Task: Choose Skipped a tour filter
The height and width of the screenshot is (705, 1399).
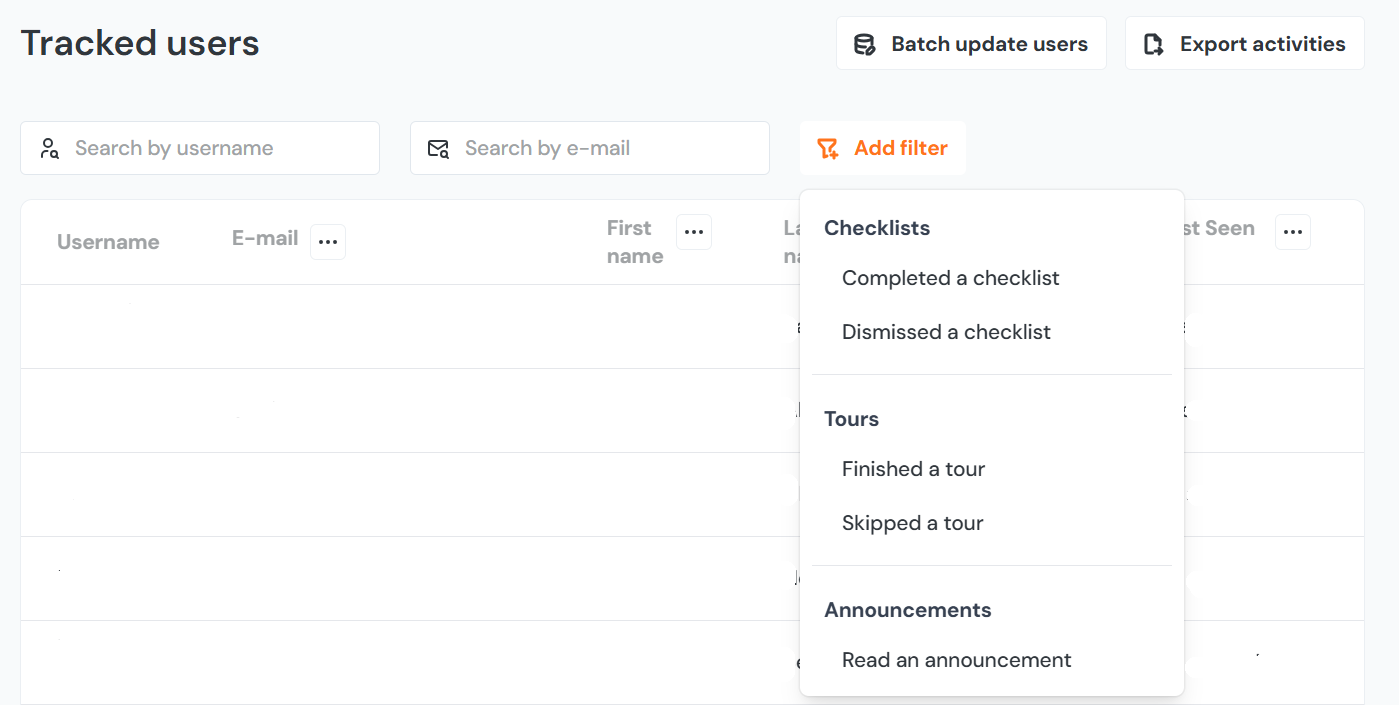Action: 912,523
